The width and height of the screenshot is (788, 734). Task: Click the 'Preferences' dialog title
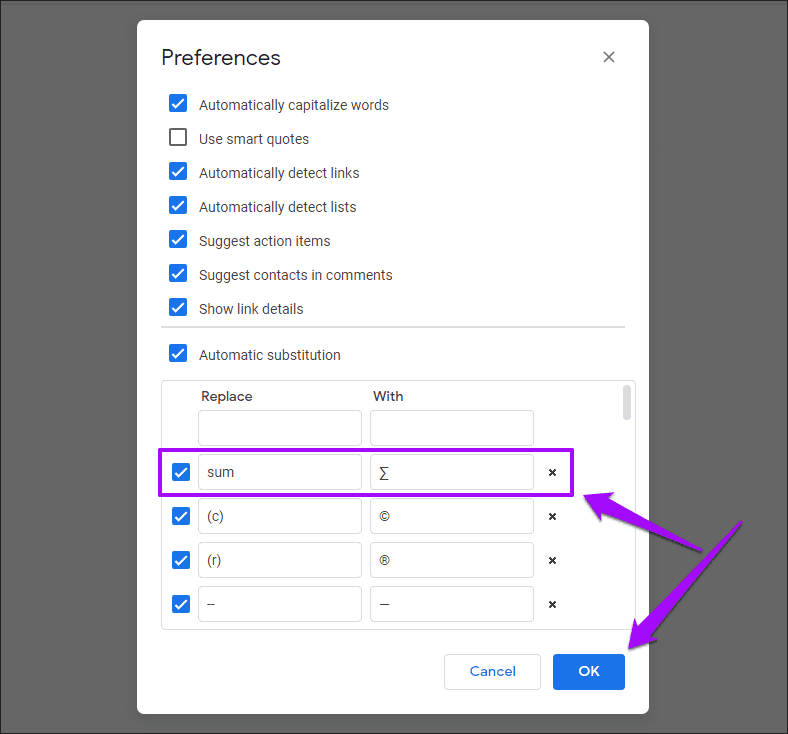point(221,58)
